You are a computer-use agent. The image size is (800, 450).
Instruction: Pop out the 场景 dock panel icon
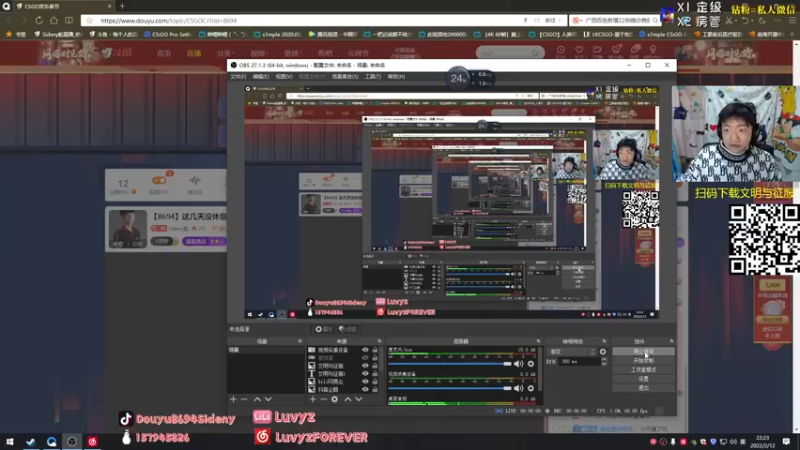(300, 341)
